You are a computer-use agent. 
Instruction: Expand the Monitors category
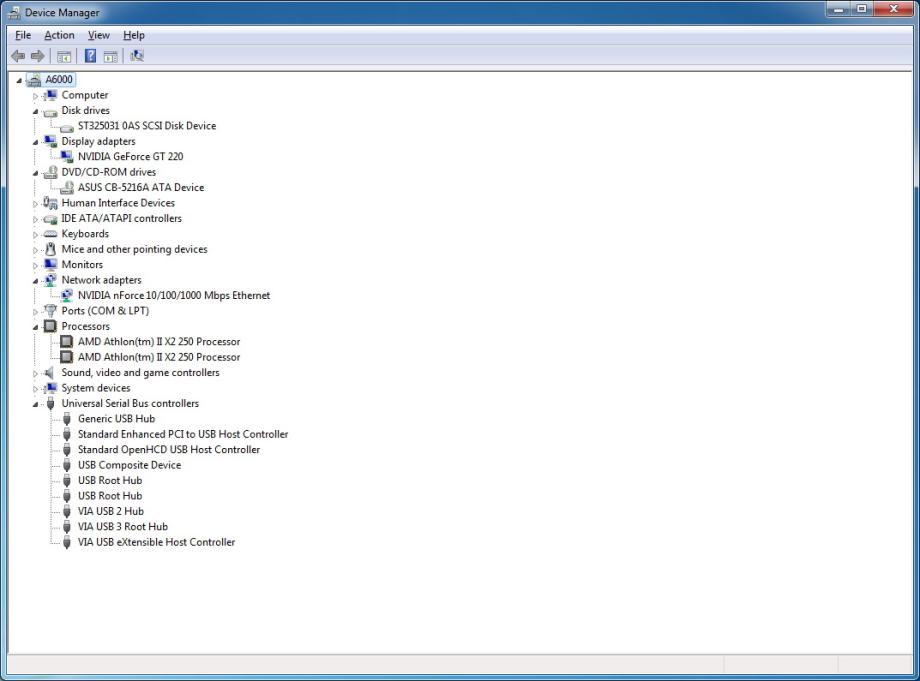coord(35,265)
